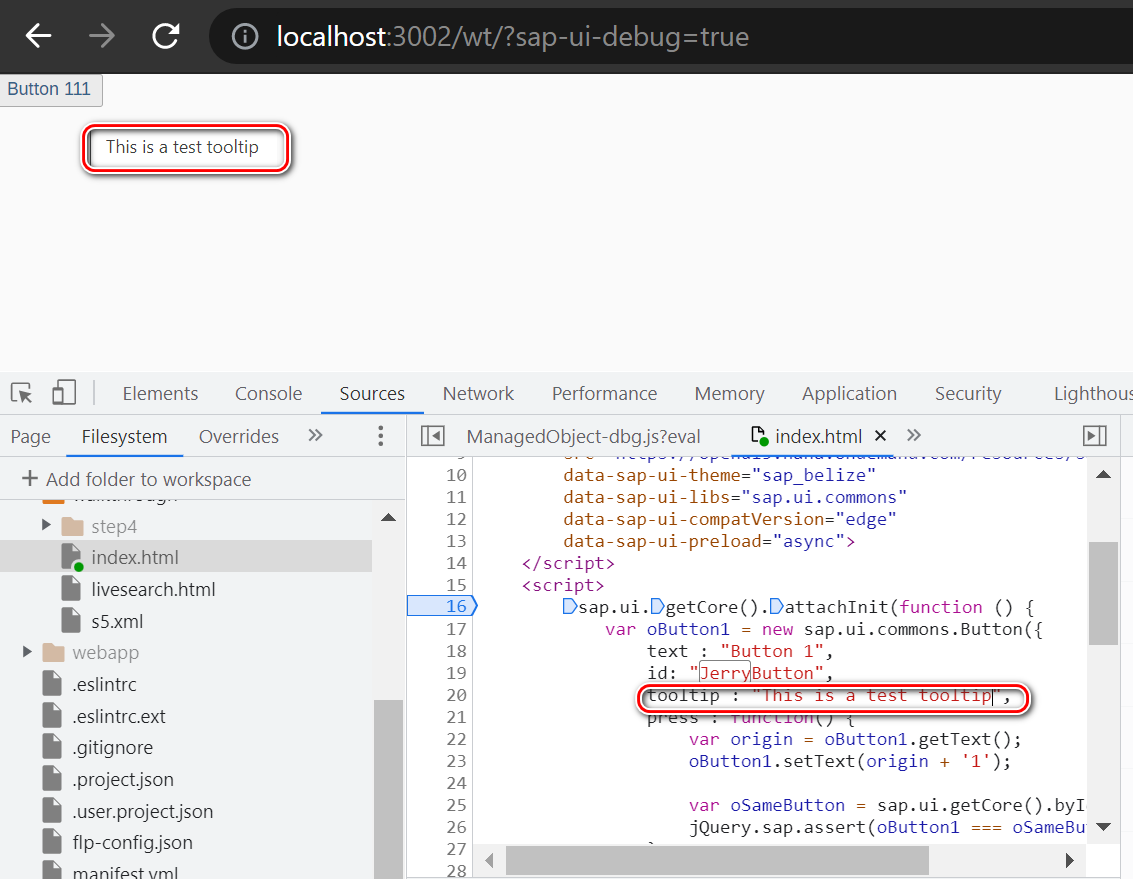Open the Elements tab
The width and height of the screenshot is (1133, 879).
click(x=160, y=393)
